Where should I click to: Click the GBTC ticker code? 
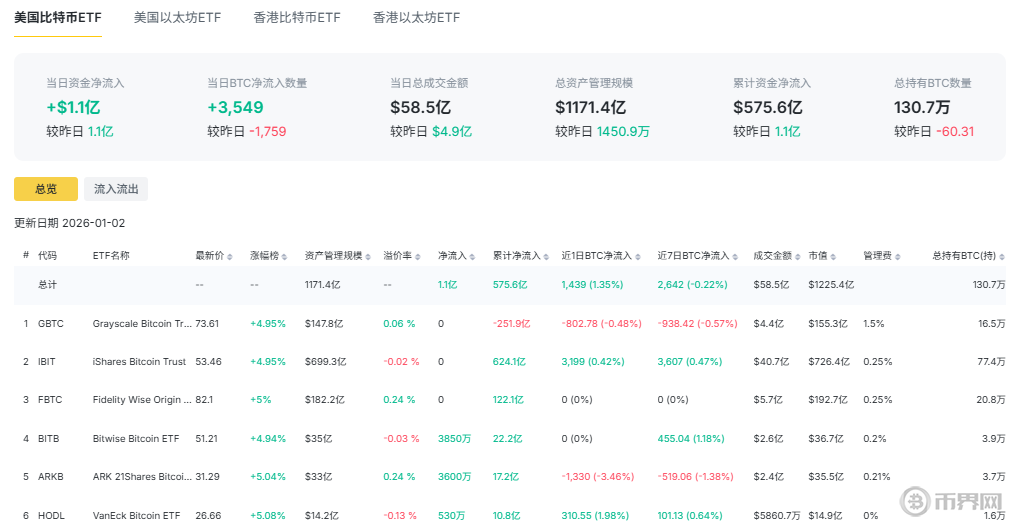tap(50, 323)
